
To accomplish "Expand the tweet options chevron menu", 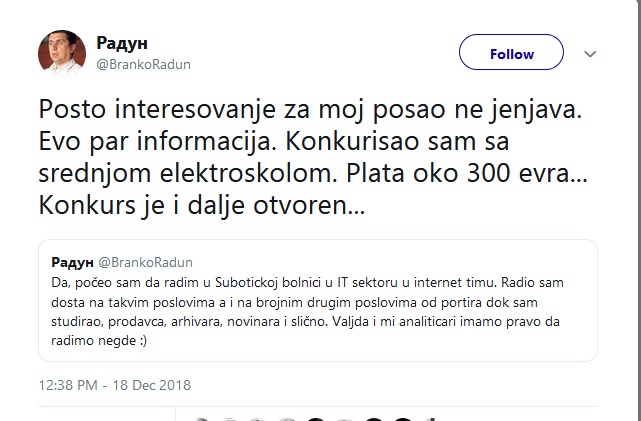I will 590,54.
